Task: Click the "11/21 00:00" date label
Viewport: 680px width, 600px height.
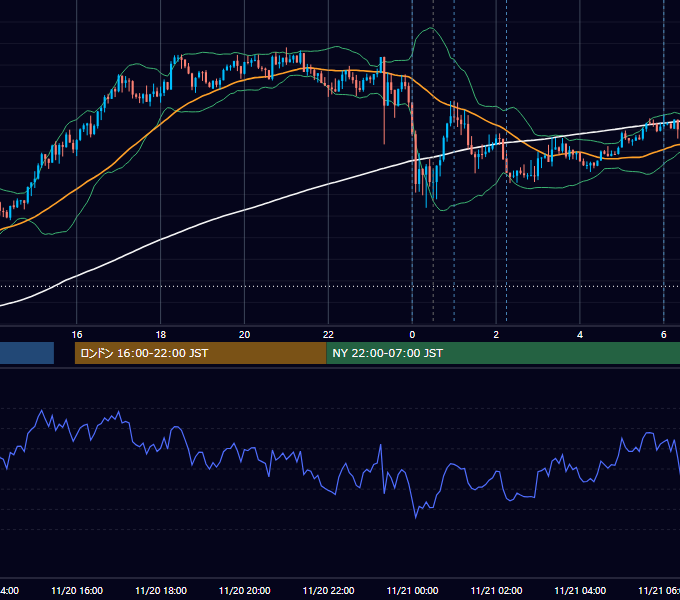Action: 412,590
